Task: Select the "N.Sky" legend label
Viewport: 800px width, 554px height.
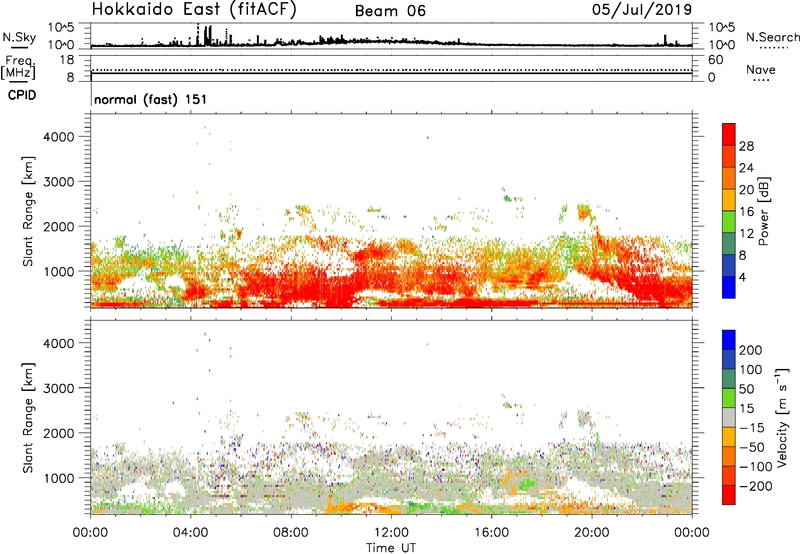Action: click(19, 37)
